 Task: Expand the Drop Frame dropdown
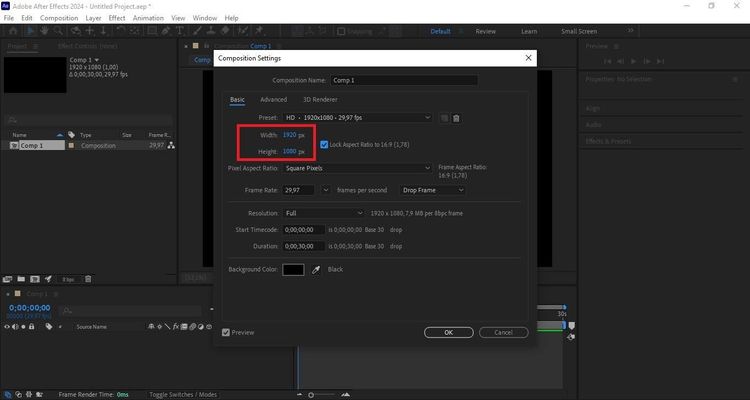[434, 189]
